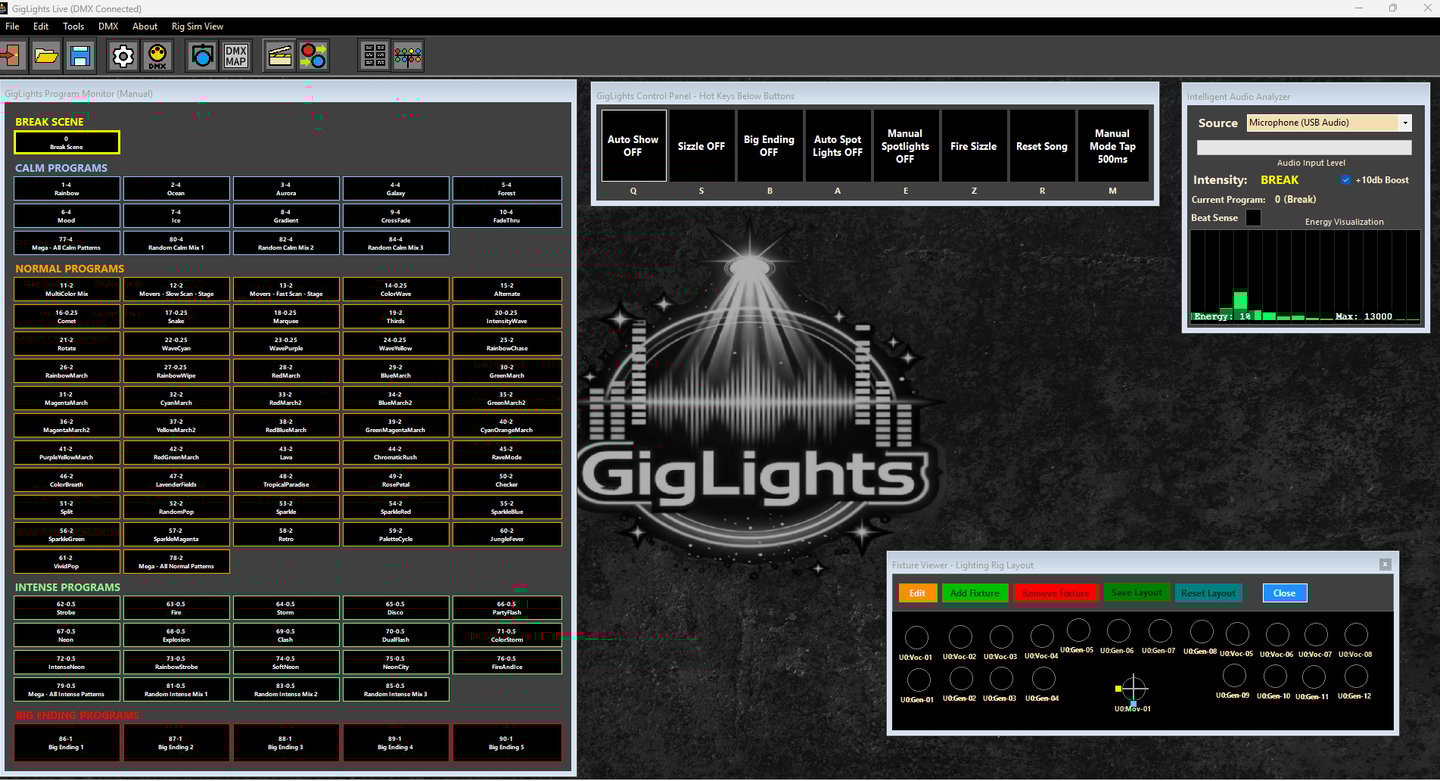
Task: Select fixture U0:Gen-02 in rig layout
Action: click(961, 679)
